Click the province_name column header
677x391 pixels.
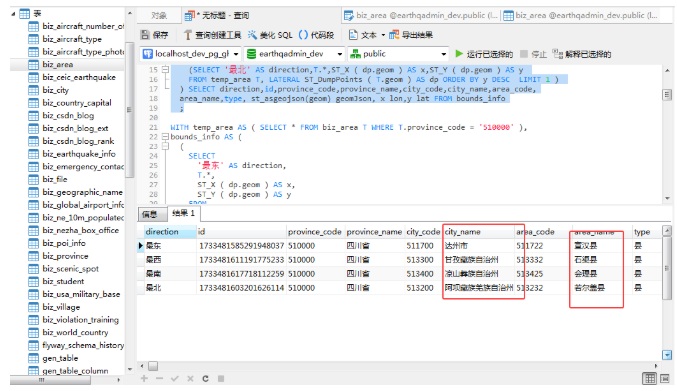pyautogui.click(x=374, y=232)
